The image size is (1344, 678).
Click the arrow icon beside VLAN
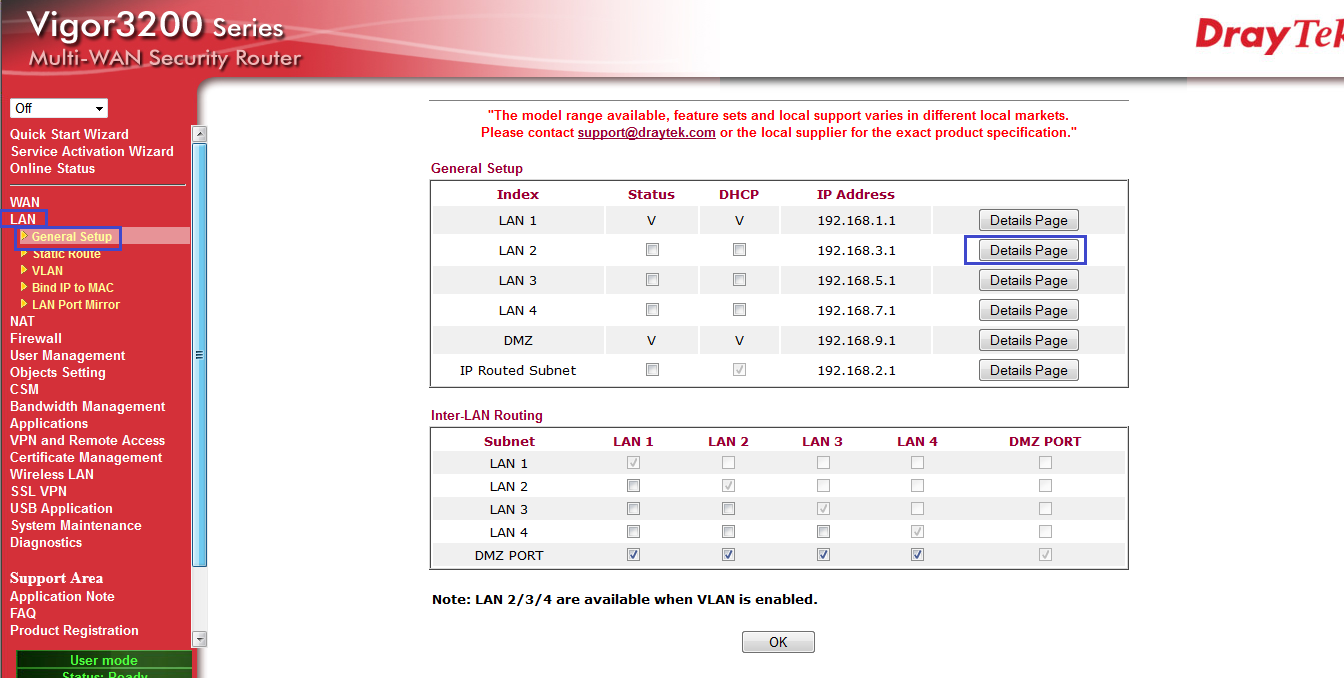pos(24,270)
